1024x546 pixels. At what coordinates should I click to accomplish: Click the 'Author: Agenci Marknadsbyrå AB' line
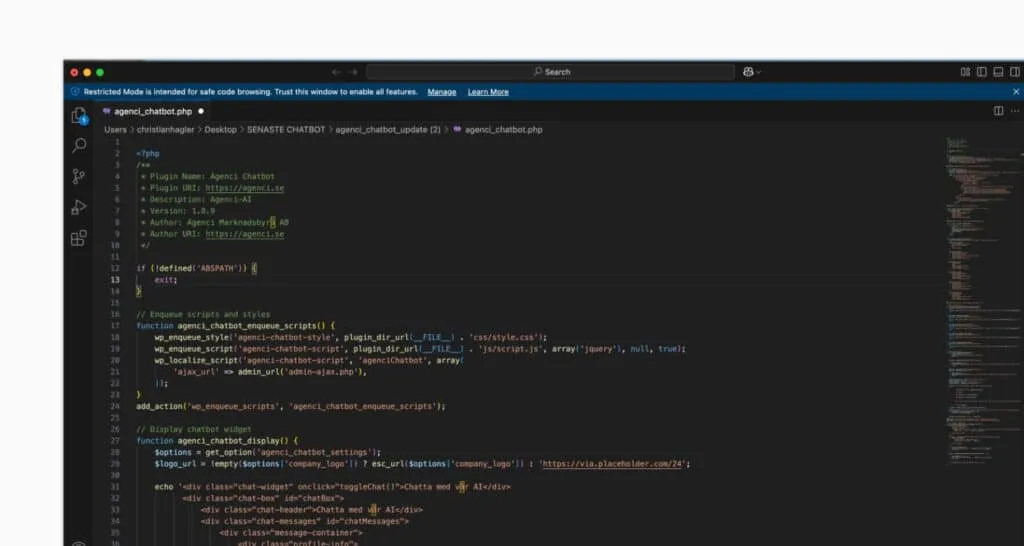tap(219, 223)
